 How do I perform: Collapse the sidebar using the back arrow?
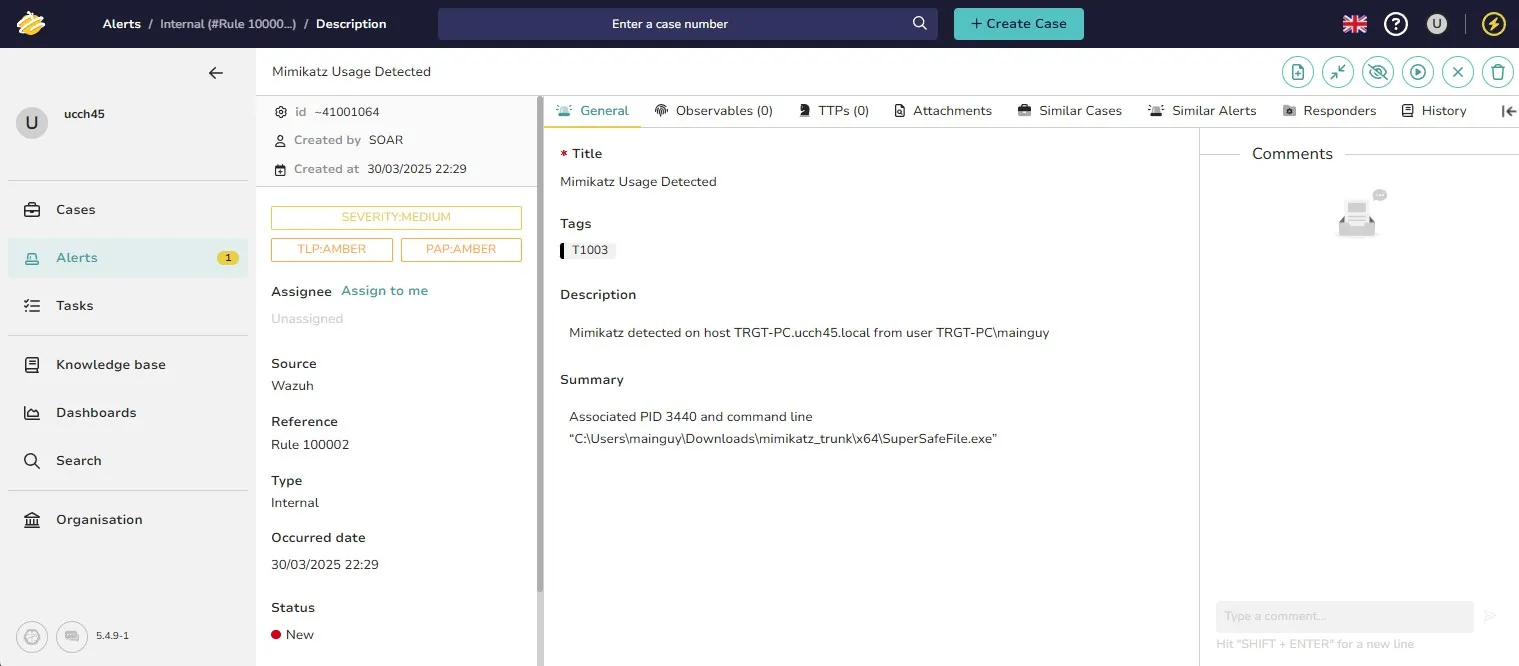(216, 73)
